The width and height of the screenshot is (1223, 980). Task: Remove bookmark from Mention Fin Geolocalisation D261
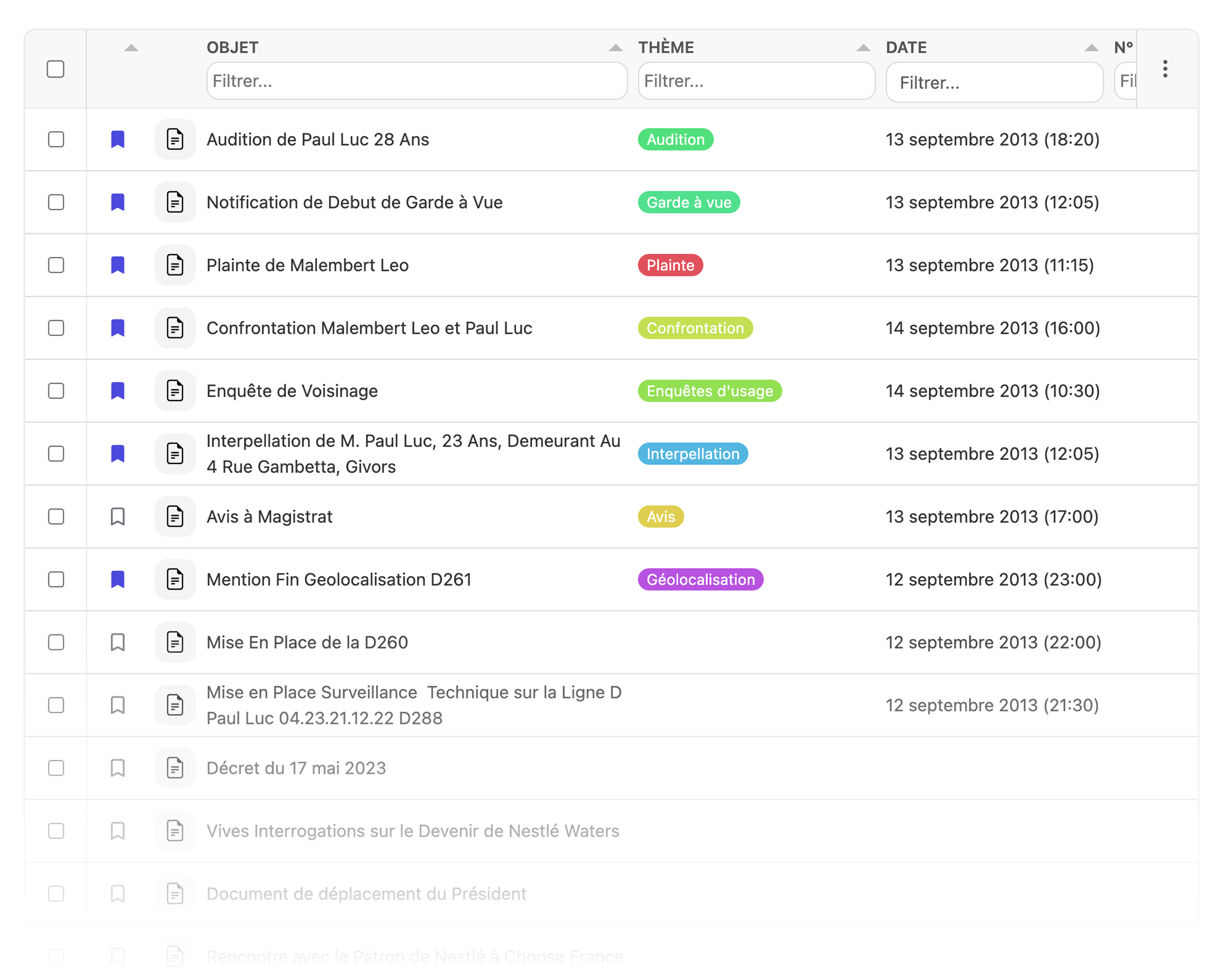tap(118, 580)
